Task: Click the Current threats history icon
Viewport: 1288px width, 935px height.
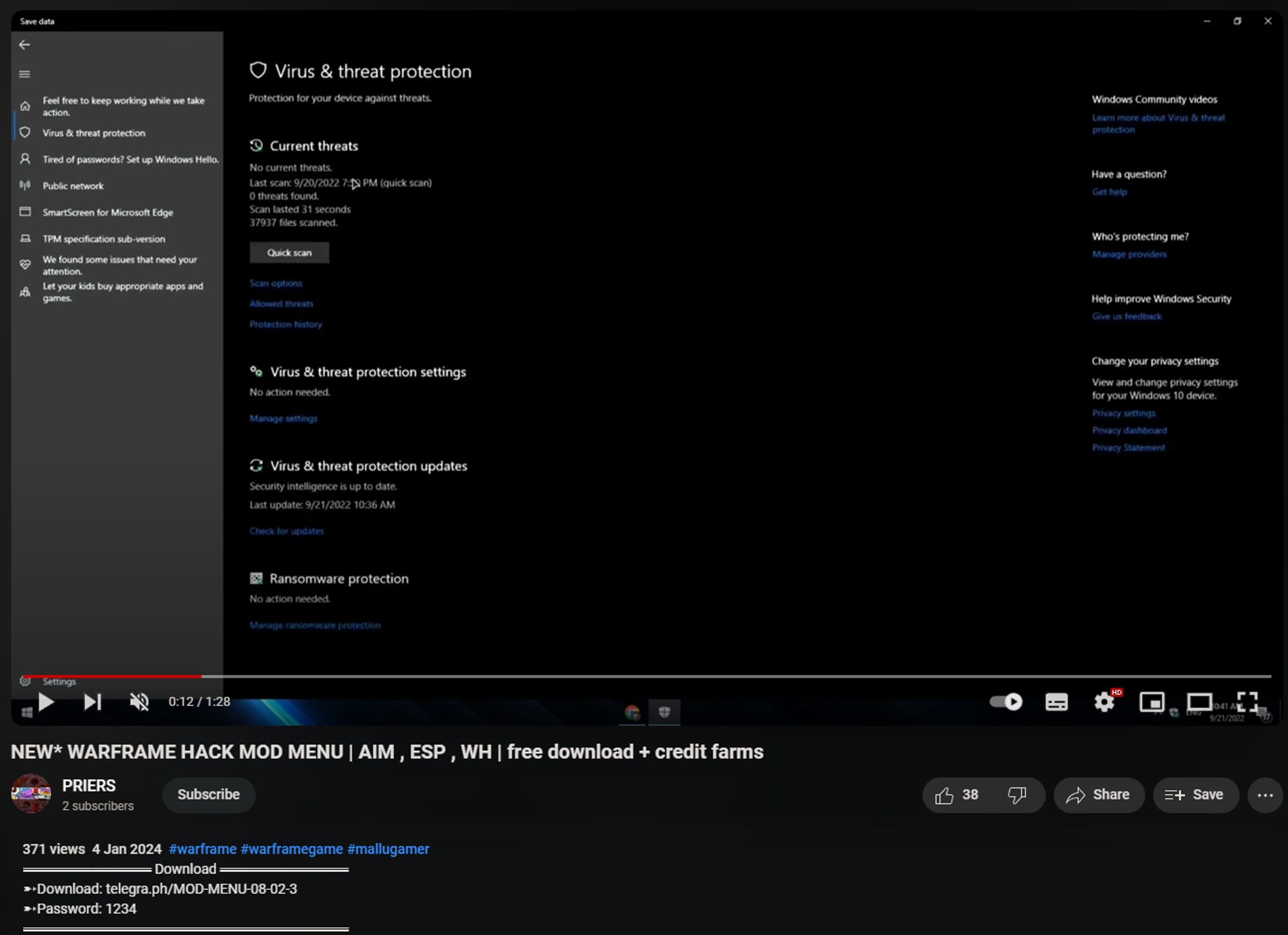Action: (x=256, y=146)
